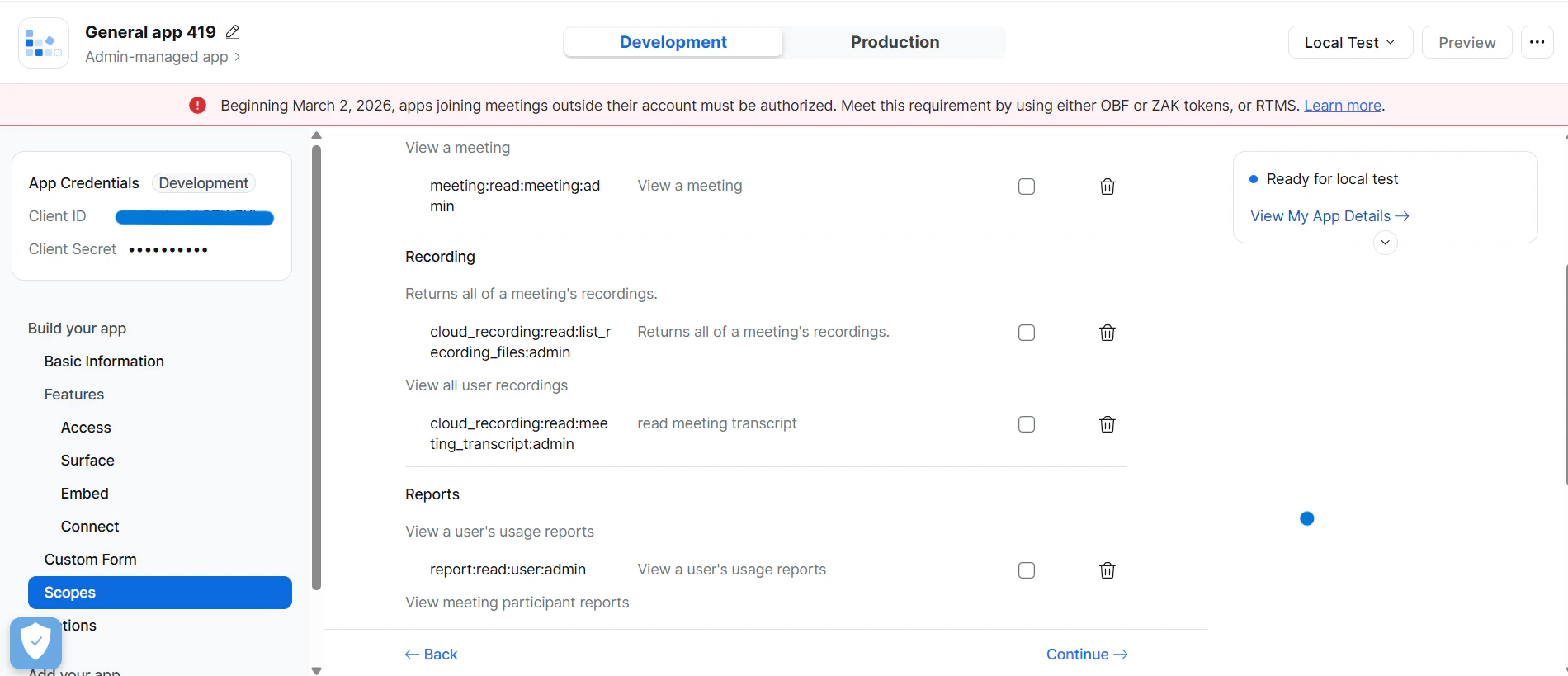Switch to the Production tab
Viewport: 1568px width, 676px height.
click(x=895, y=42)
